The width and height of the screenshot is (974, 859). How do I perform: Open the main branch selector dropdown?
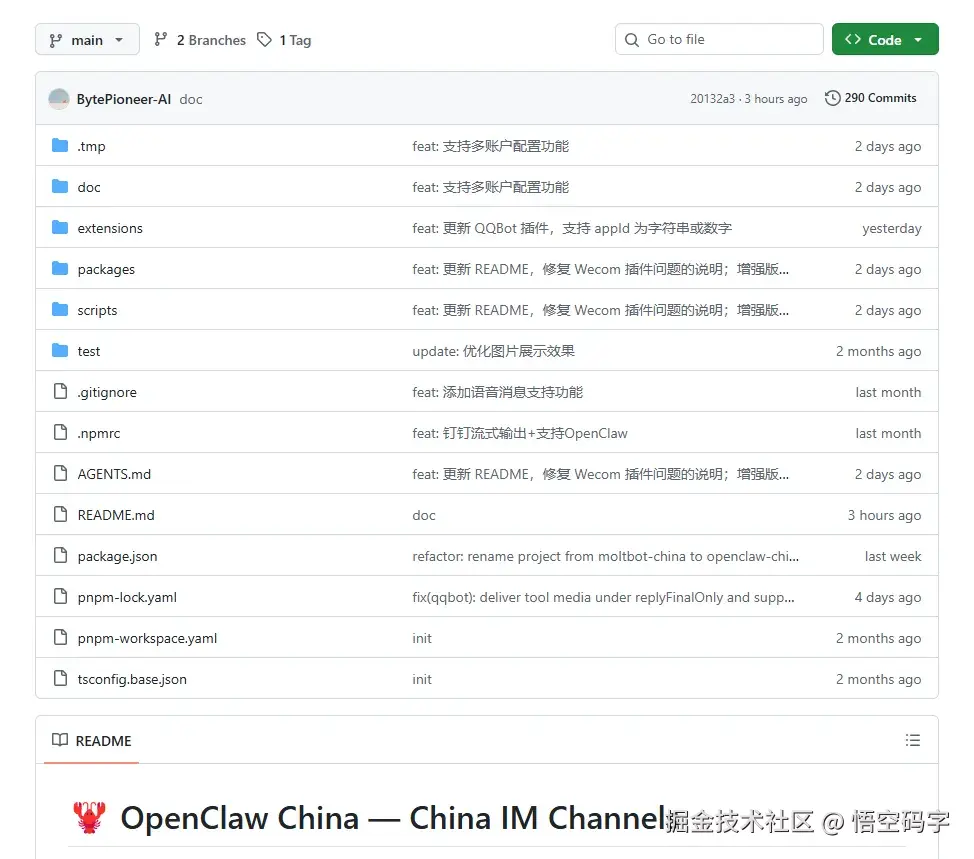87,39
